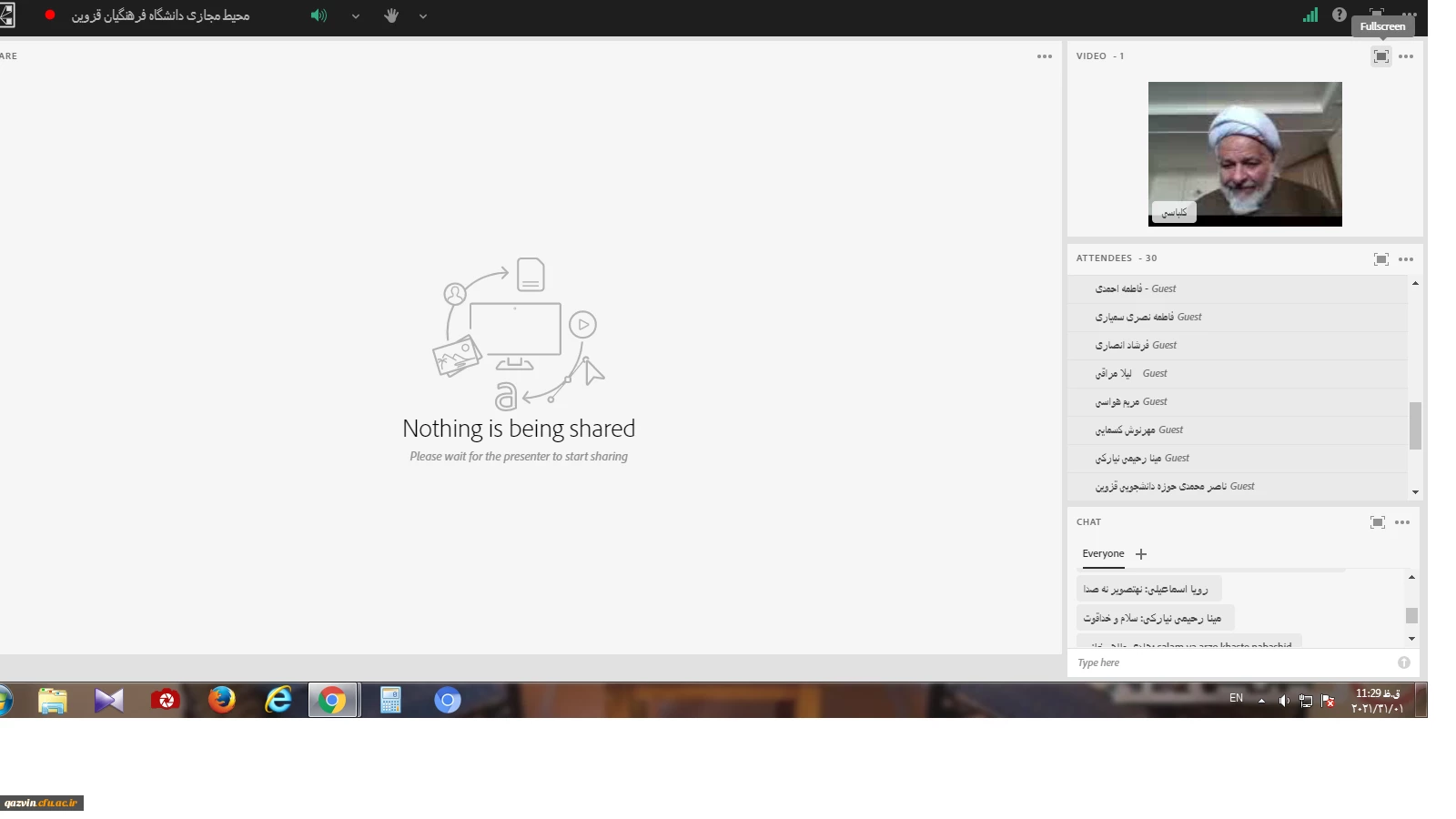1456x819 pixels.
Task: Open the help question mark icon
Action: 1340,15
